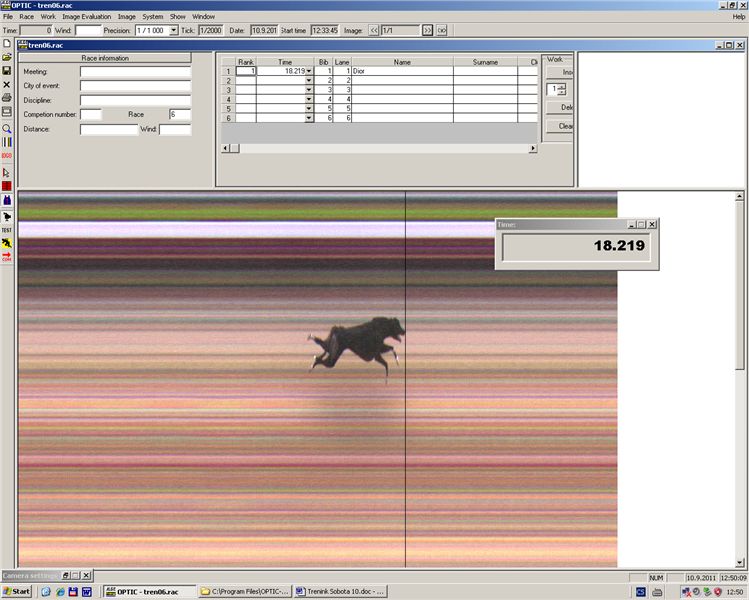The image size is (749, 600).
Task: Click the results table horizontal scrollbar right arrow
Action: (x=533, y=149)
